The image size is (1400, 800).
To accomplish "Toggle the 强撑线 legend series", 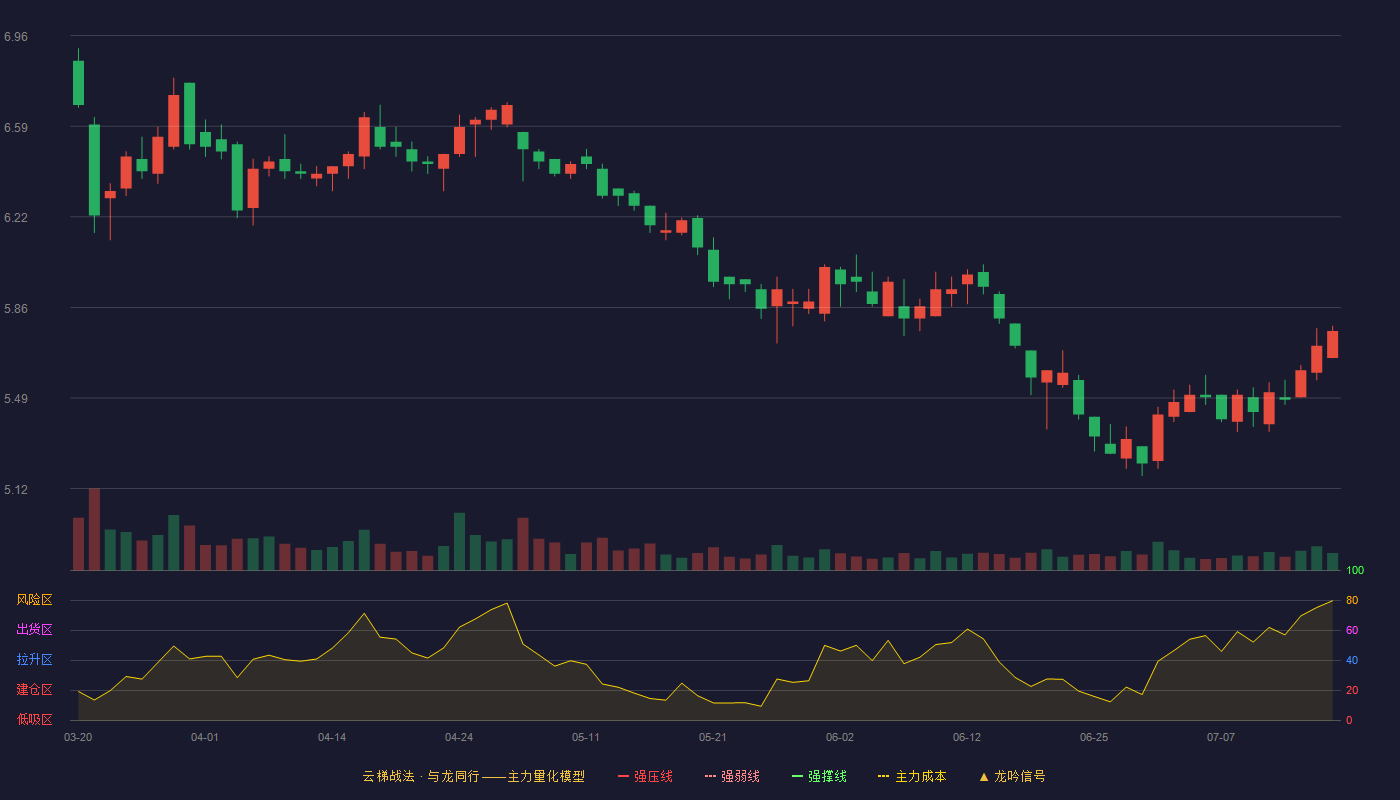I will (819, 776).
